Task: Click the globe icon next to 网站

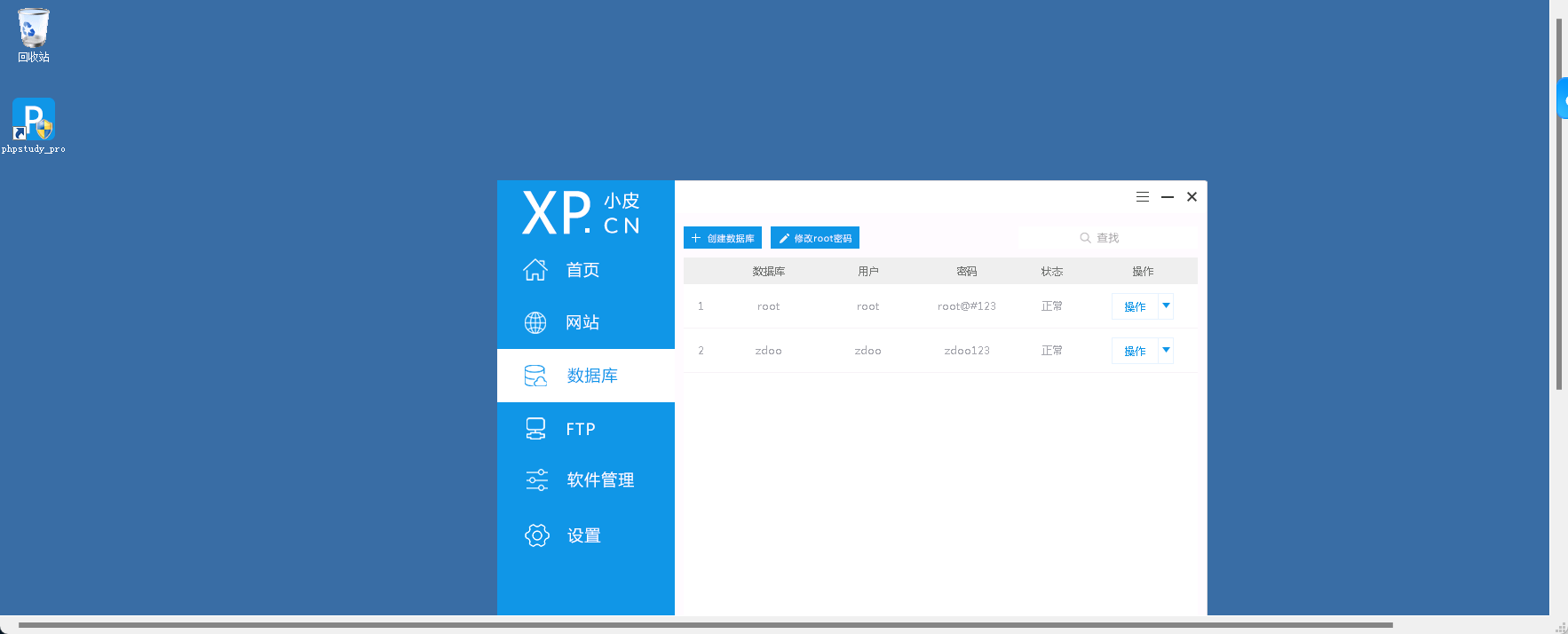Action: tap(535, 322)
